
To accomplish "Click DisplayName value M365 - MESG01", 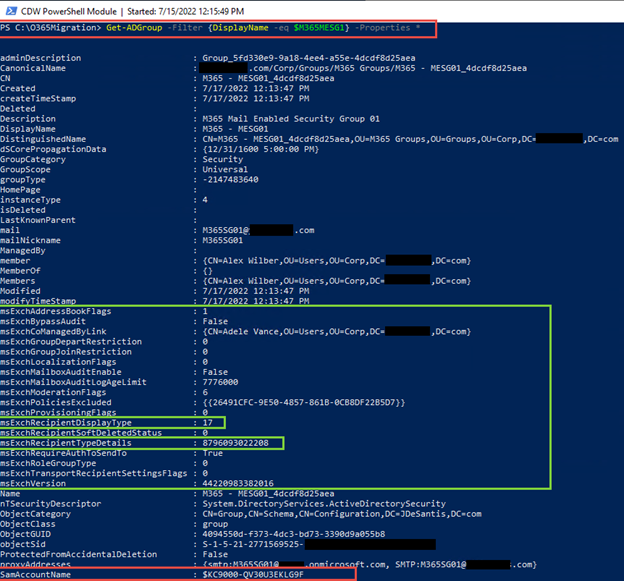I will tap(235, 129).
